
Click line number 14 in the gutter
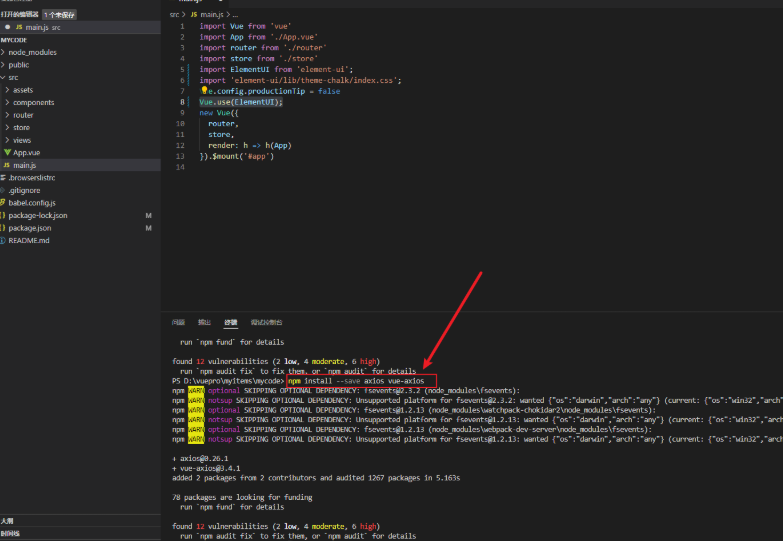pos(180,167)
